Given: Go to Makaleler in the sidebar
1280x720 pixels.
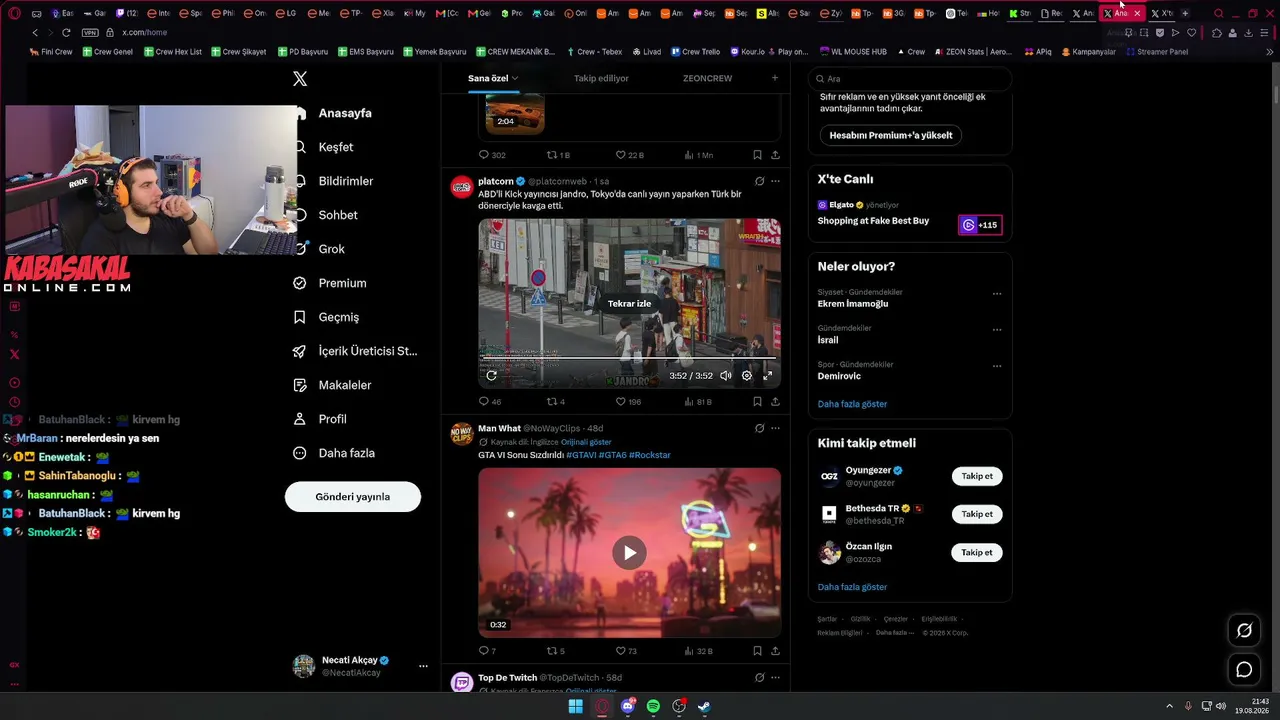Looking at the screenshot, I should tap(332, 385).
